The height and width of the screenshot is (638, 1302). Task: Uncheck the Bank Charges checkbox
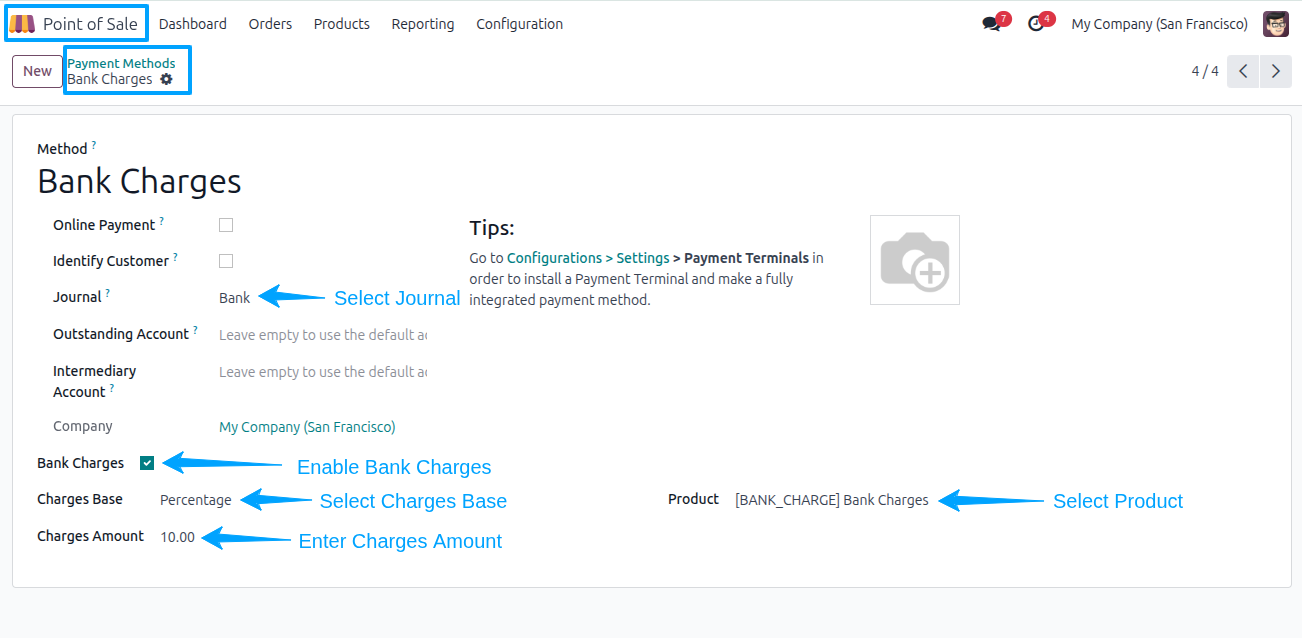pos(147,463)
